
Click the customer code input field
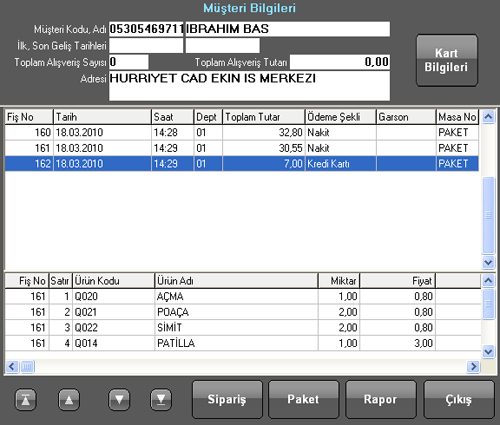point(146,29)
